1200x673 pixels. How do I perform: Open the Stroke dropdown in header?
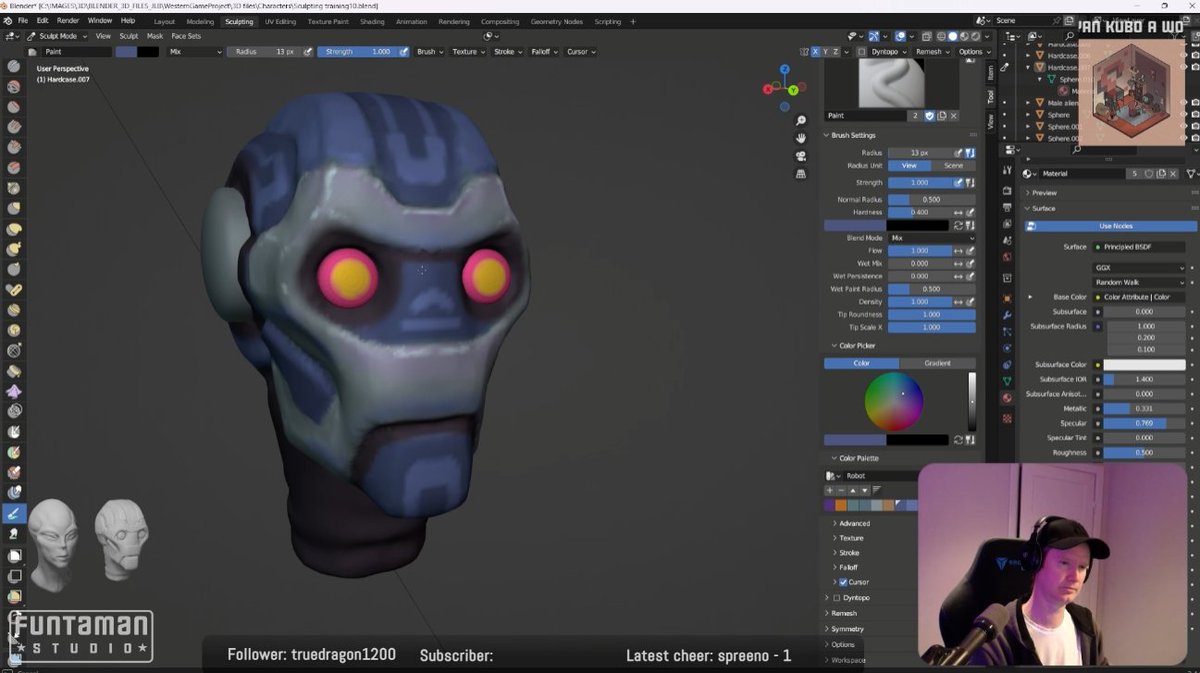click(507, 51)
